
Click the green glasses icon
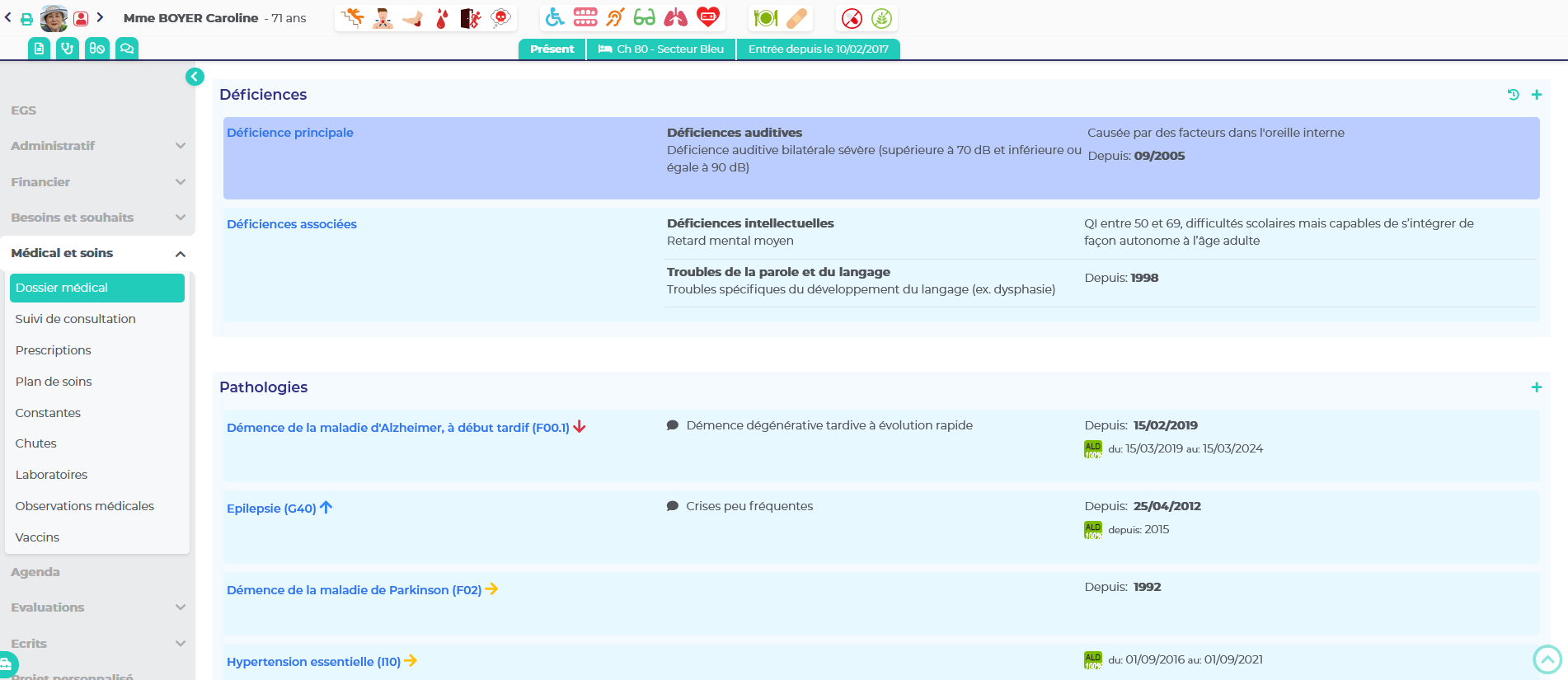[645, 17]
